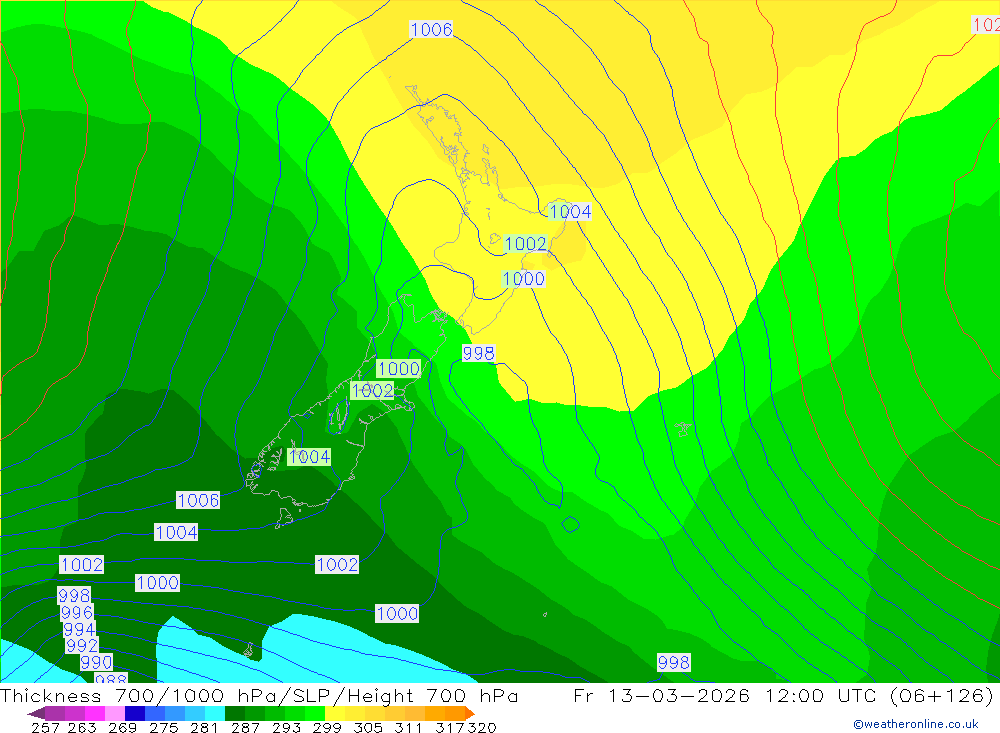The image size is (1000, 733).
Task: Select the 1002 label directly above 1000 on North Island
Action: point(525,244)
